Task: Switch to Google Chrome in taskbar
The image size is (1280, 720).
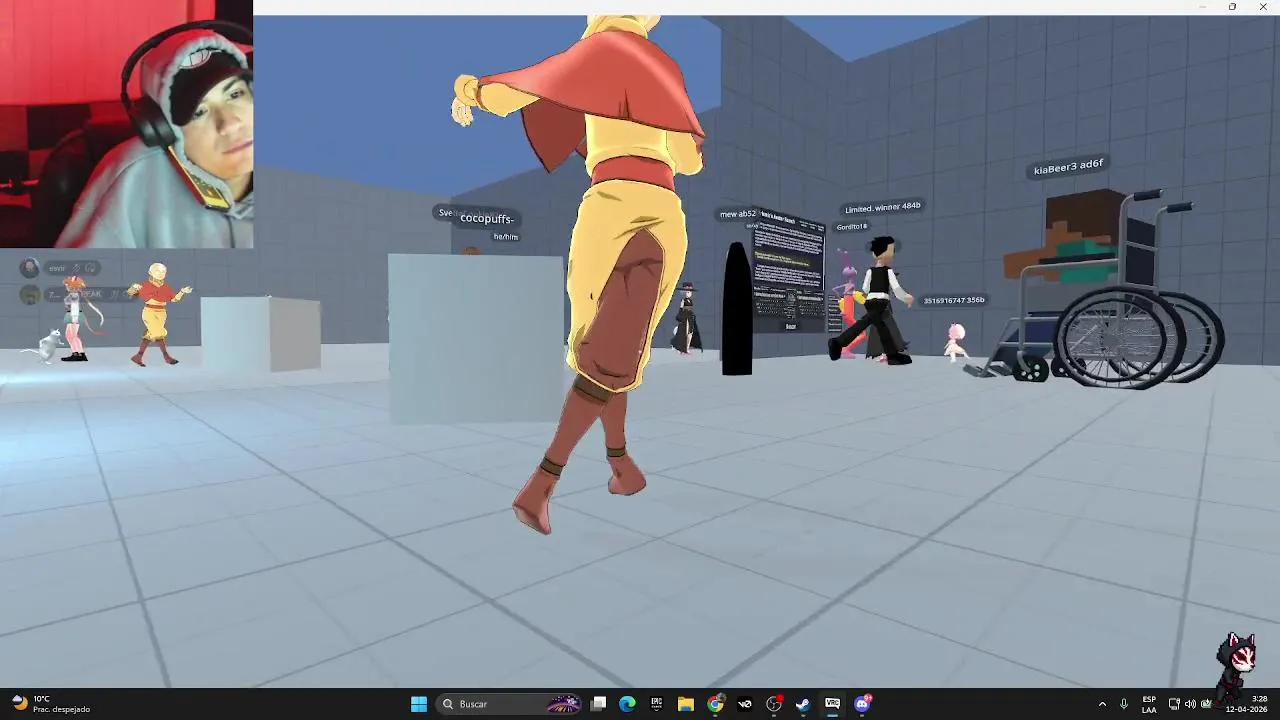Action: (x=715, y=704)
